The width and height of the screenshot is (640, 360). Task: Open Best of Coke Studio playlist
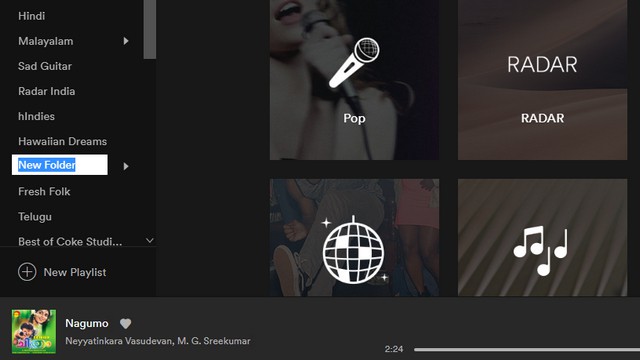click(70, 242)
